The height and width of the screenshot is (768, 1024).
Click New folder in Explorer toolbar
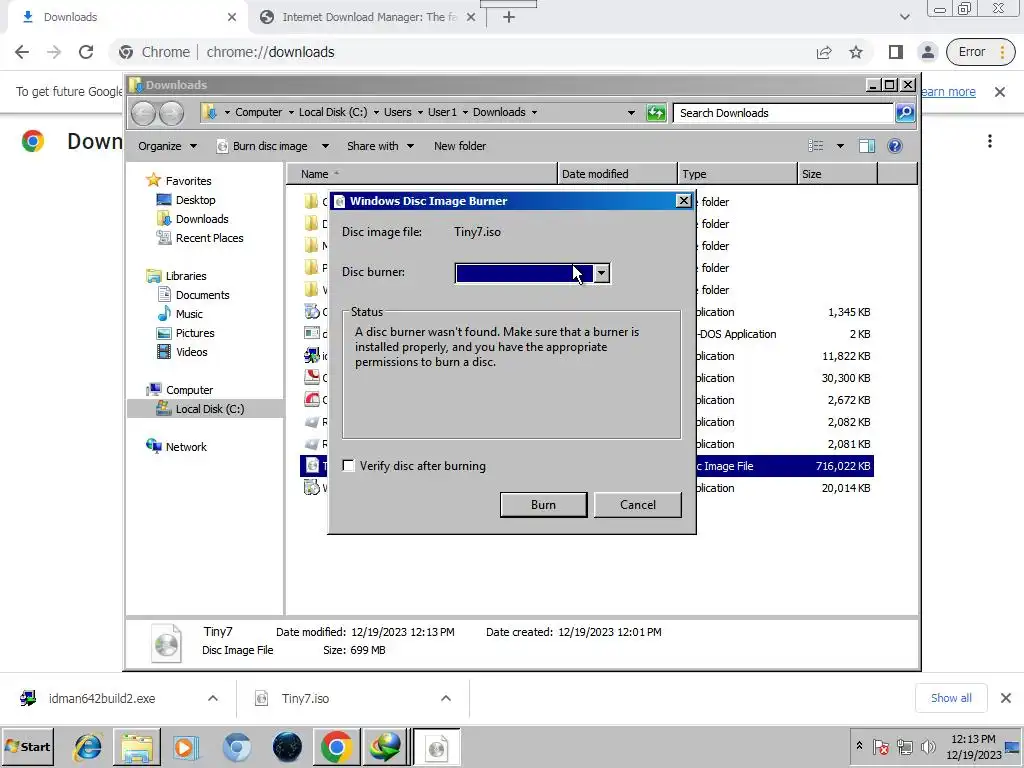coord(460,146)
